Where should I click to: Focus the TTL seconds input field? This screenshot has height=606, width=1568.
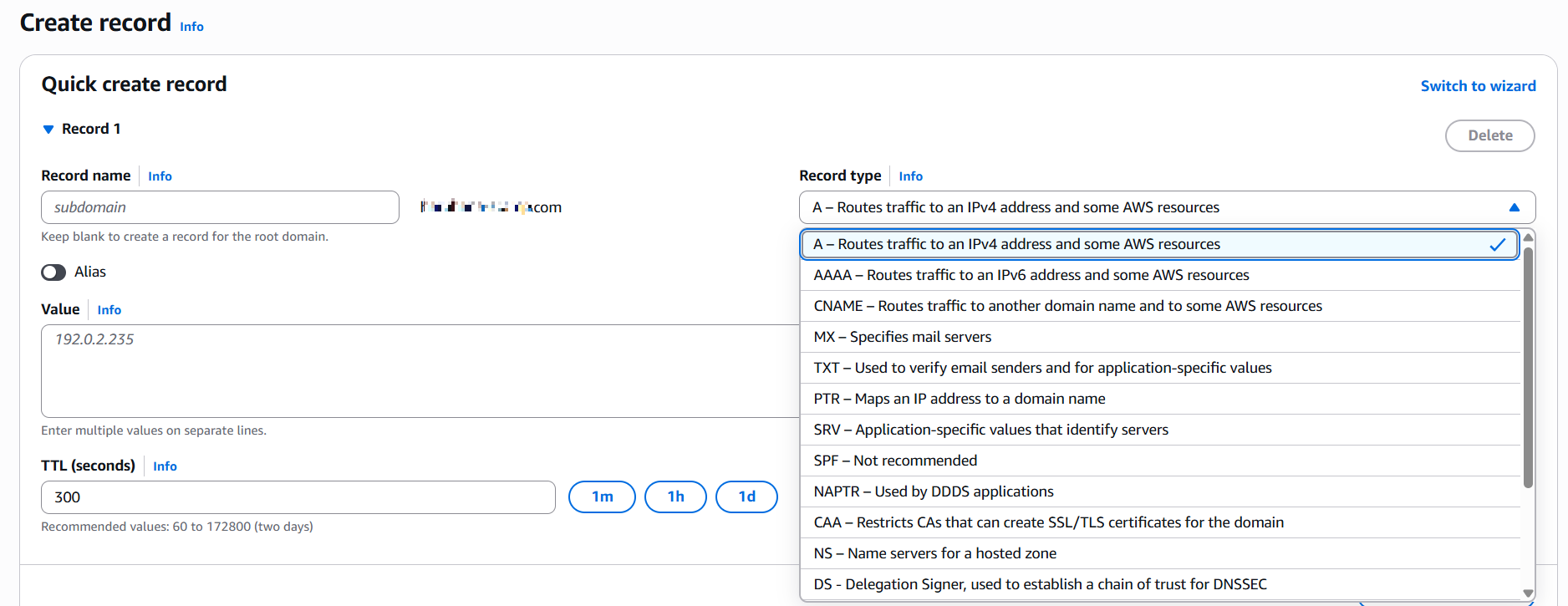tap(298, 497)
